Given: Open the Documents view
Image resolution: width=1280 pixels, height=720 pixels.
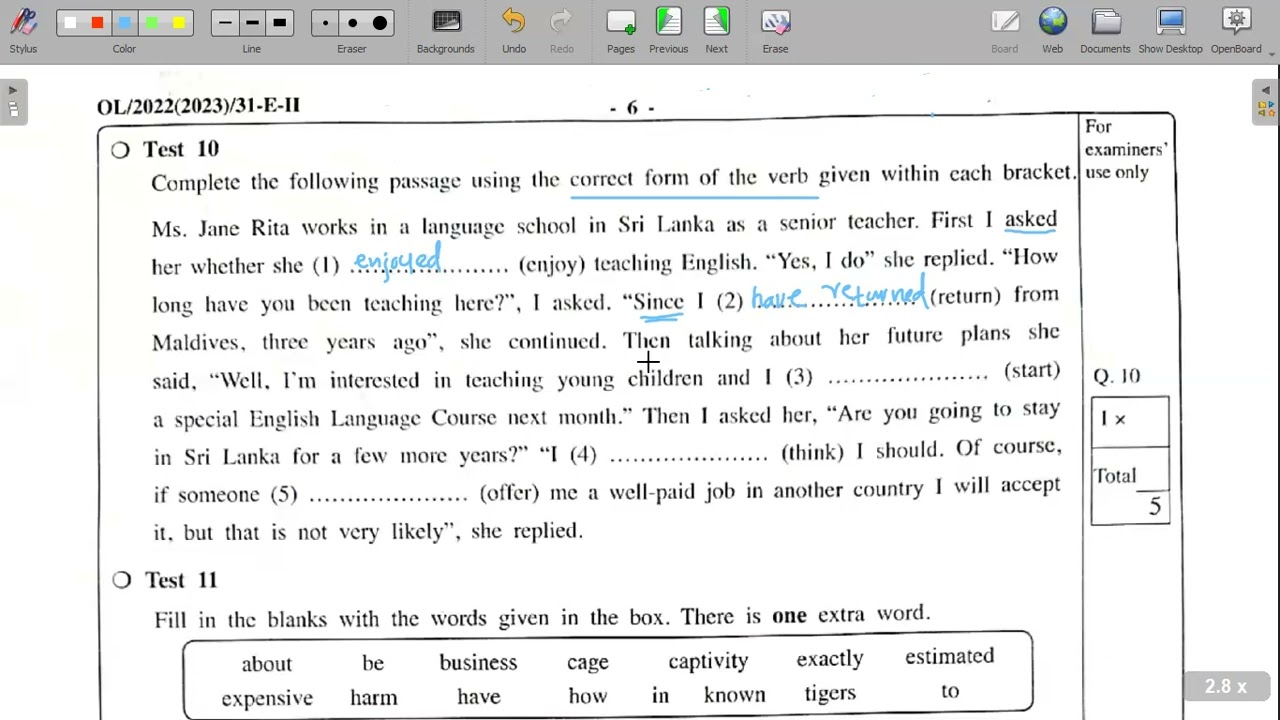Looking at the screenshot, I should click(1105, 31).
